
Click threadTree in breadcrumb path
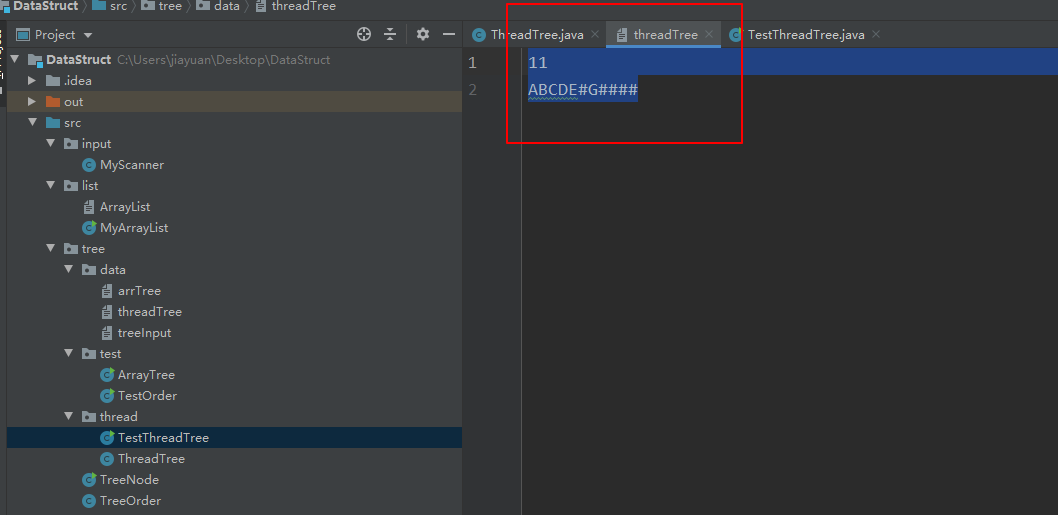(x=304, y=6)
